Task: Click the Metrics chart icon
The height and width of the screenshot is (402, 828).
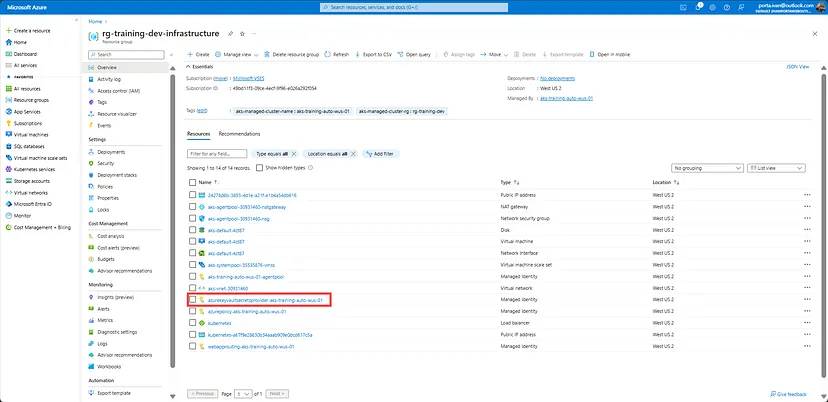Action: (92, 320)
